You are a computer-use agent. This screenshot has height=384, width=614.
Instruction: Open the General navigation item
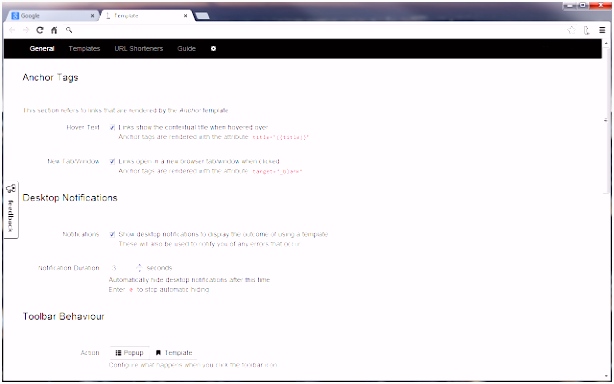(x=42, y=49)
